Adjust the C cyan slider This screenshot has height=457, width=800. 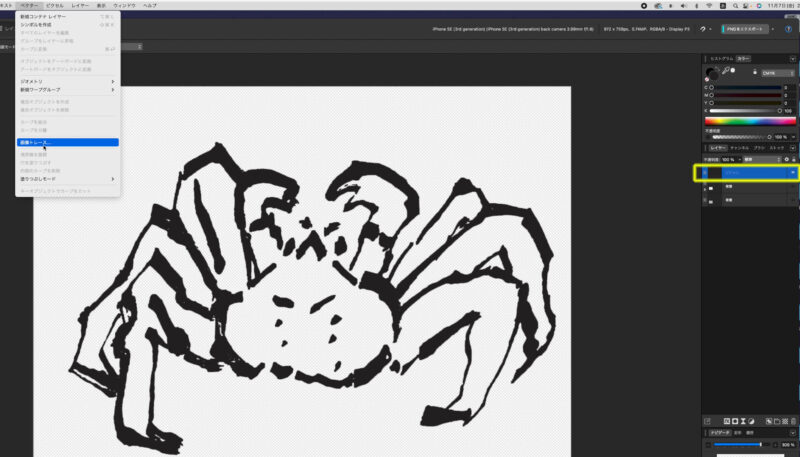747,88
